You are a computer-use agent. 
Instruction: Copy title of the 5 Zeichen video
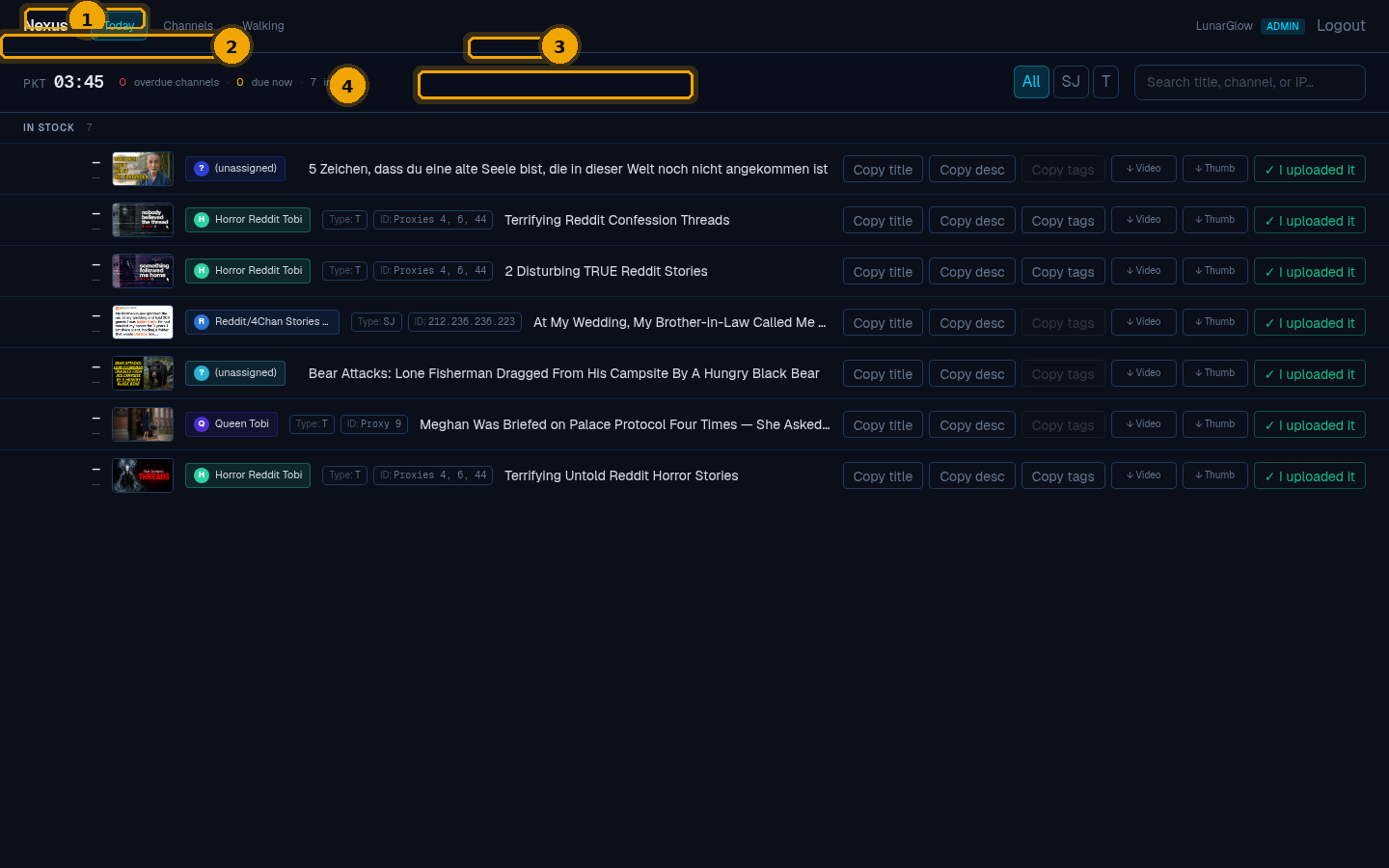click(883, 169)
